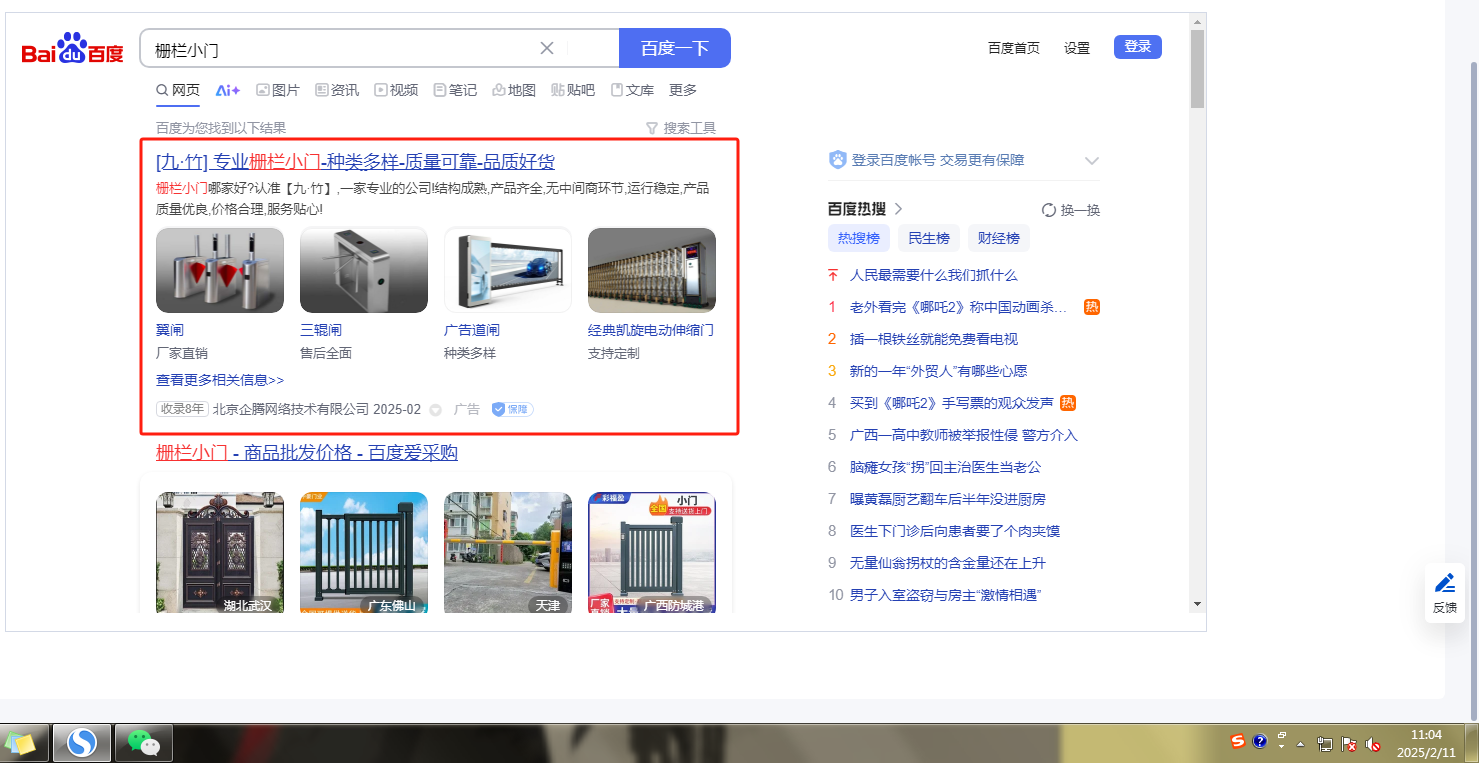Click the 天津 barrier product image
Viewport: 1479px width, 763px height.
(x=508, y=552)
